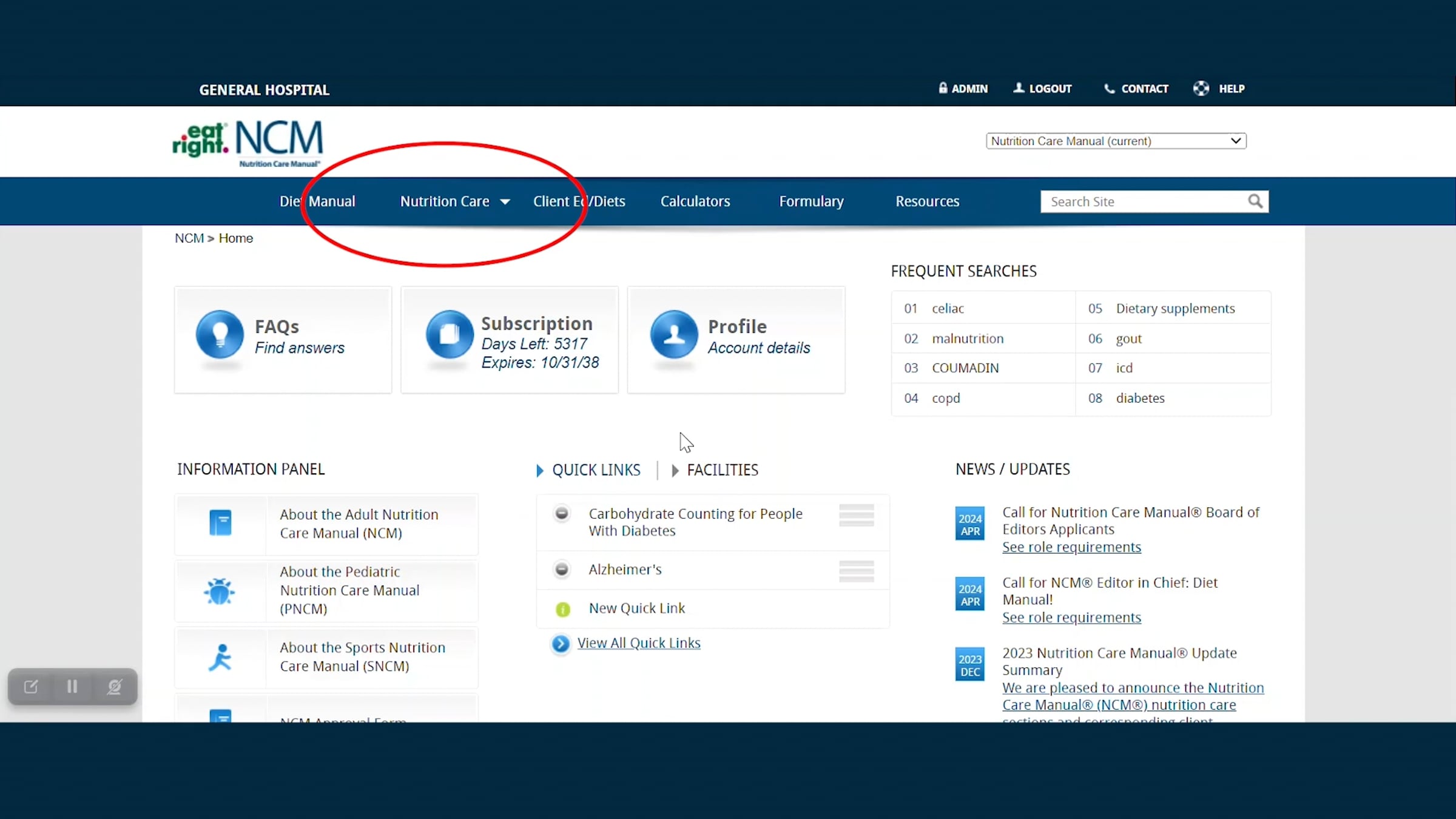This screenshot has width=1456, height=819.
Task: Select frequent search celiac
Action: [x=948, y=309]
